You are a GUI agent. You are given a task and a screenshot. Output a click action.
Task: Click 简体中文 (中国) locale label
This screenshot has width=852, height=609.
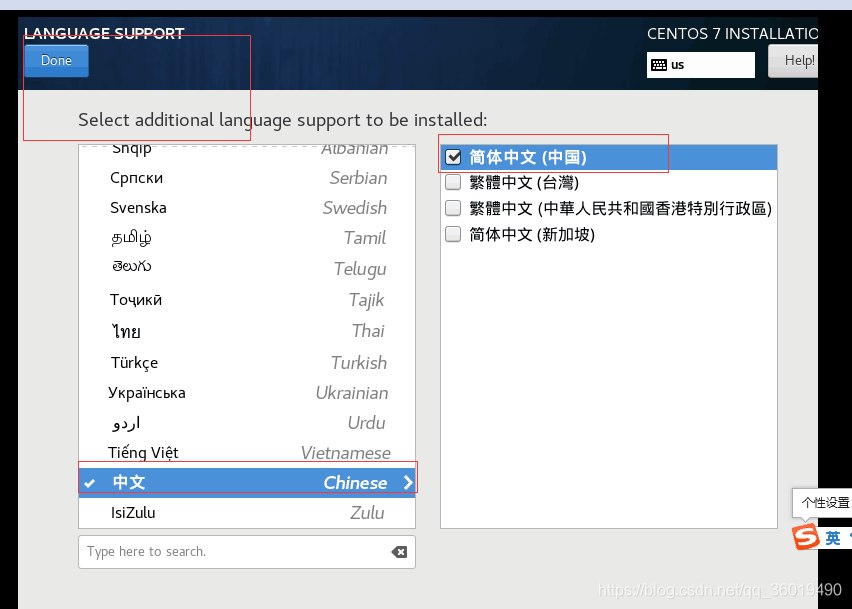(528, 157)
